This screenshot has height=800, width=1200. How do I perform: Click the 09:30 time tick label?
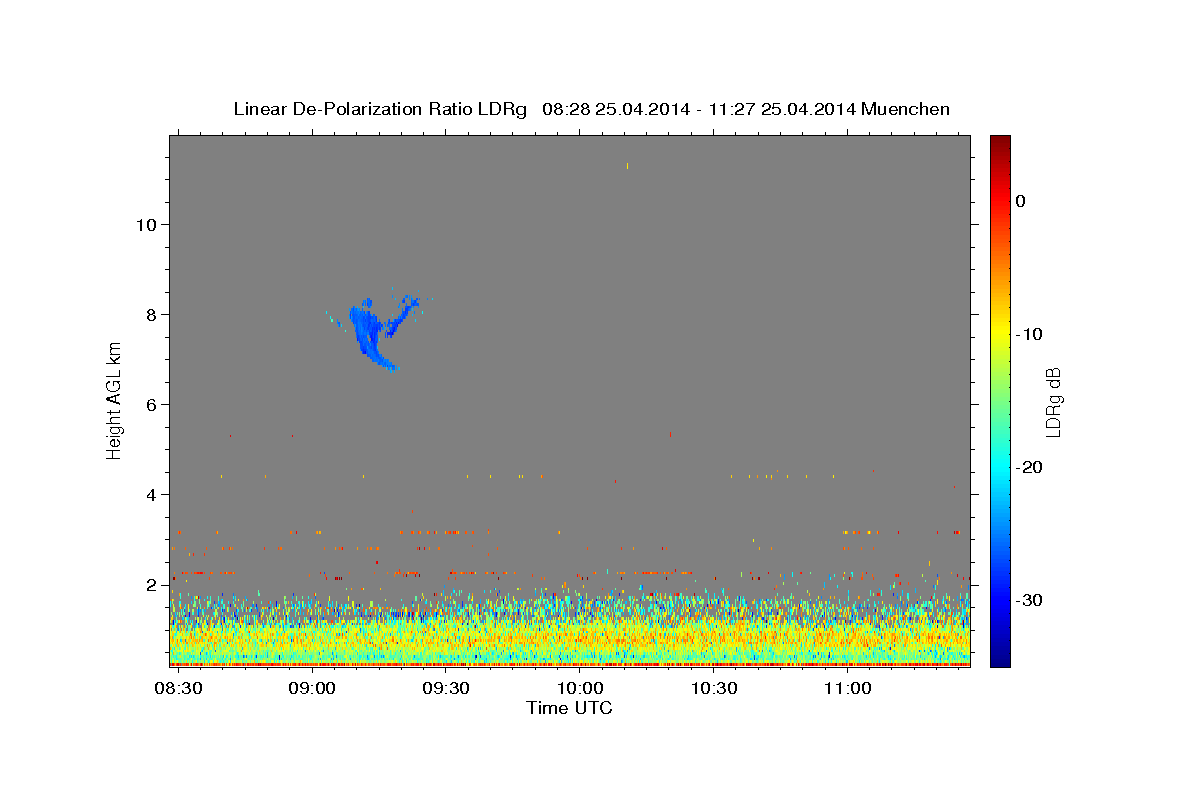coord(445,689)
